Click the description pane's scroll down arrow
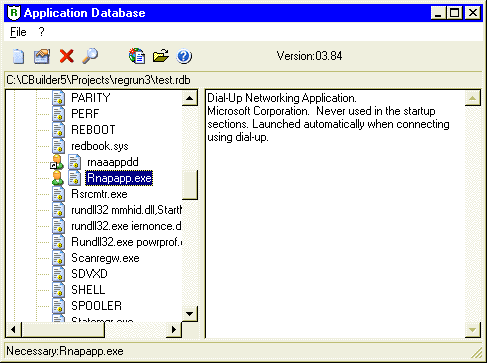This screenshot has height=363, width=487. coord(473,330)
